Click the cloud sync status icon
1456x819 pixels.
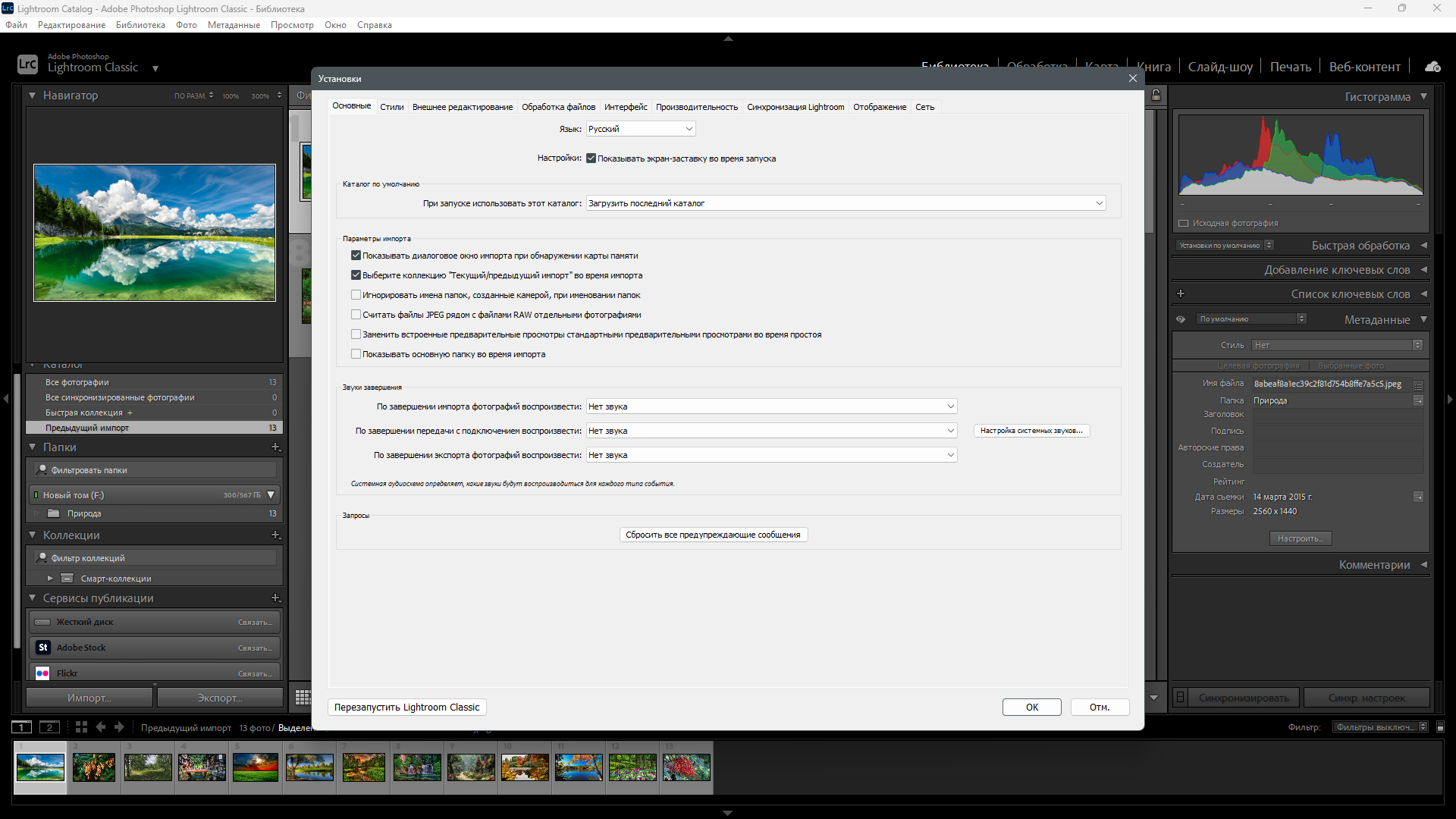point(1432,67)
